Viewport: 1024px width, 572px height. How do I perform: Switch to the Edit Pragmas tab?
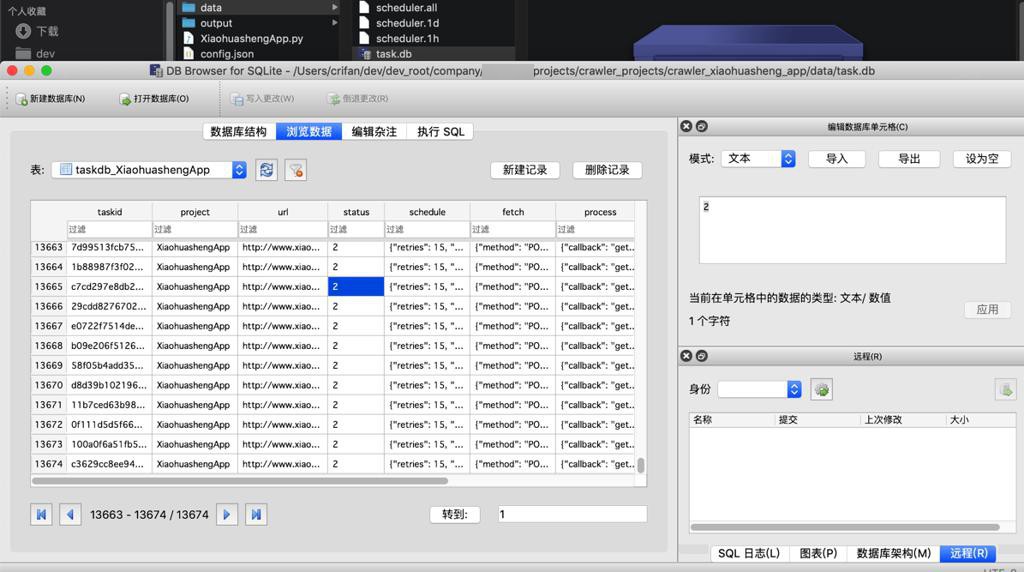[374, 132]
